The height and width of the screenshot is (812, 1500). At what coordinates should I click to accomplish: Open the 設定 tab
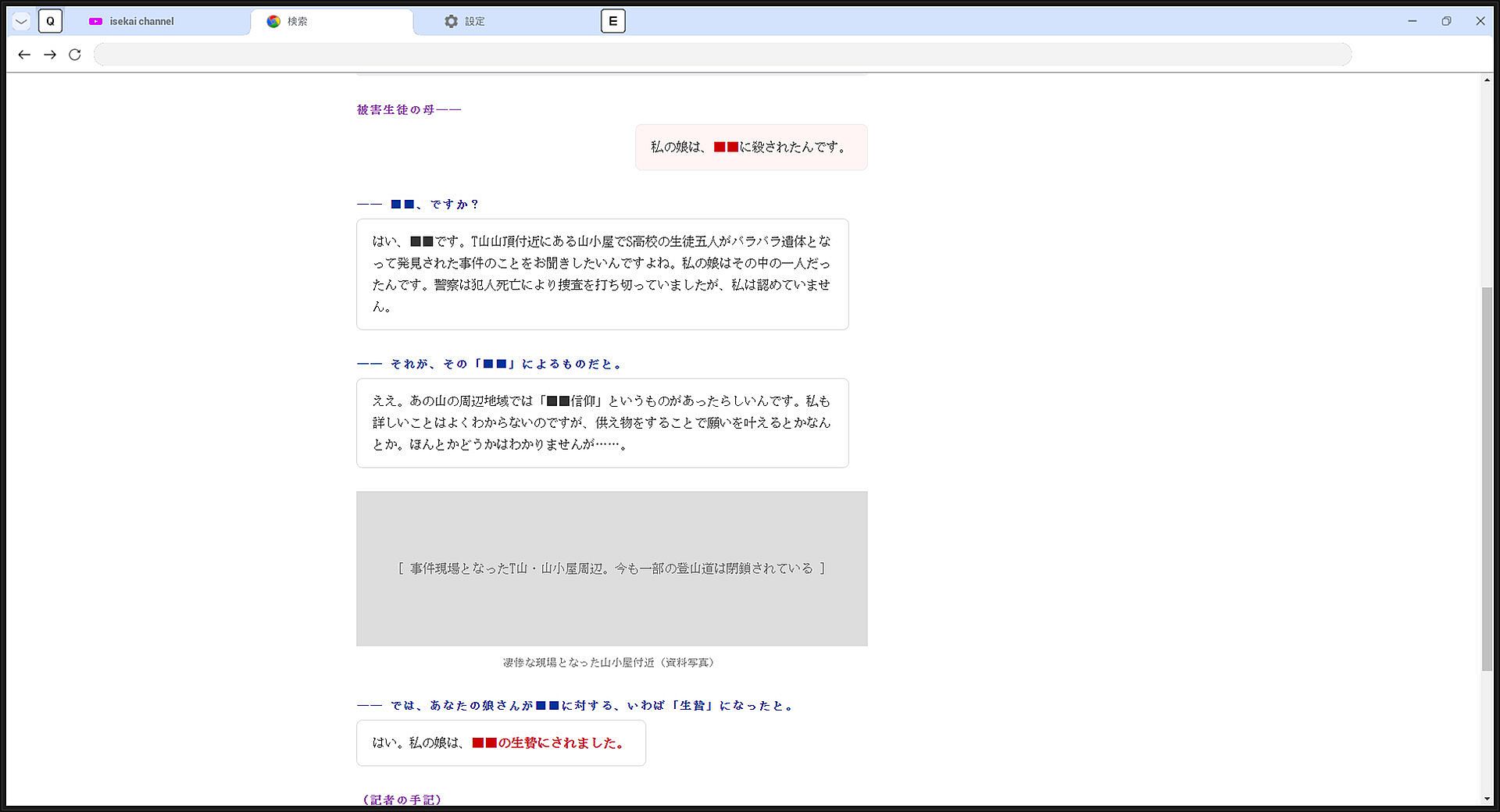[500, 21]
